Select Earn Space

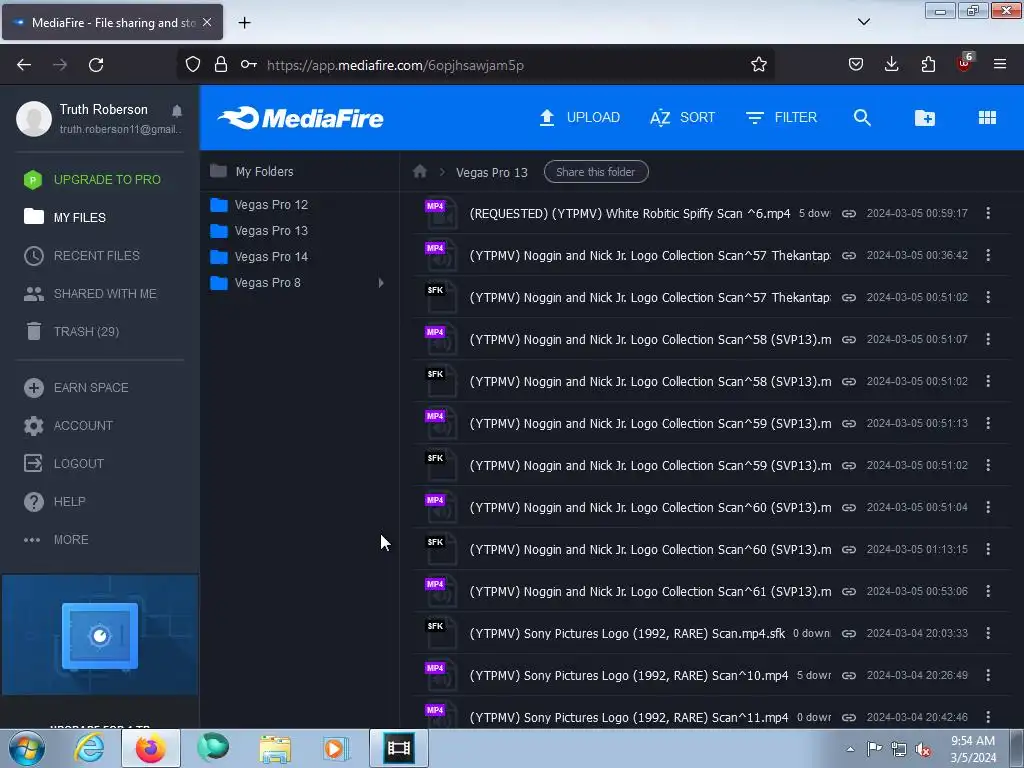[76, 388]
